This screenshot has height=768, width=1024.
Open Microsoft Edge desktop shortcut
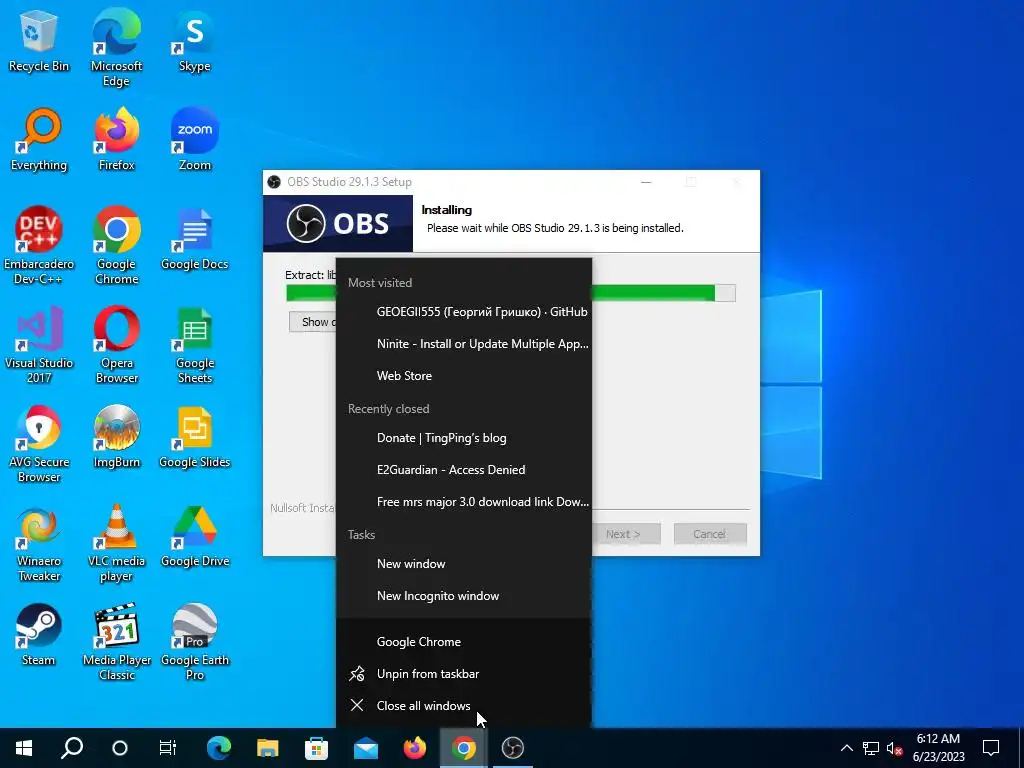coord(116,48)
